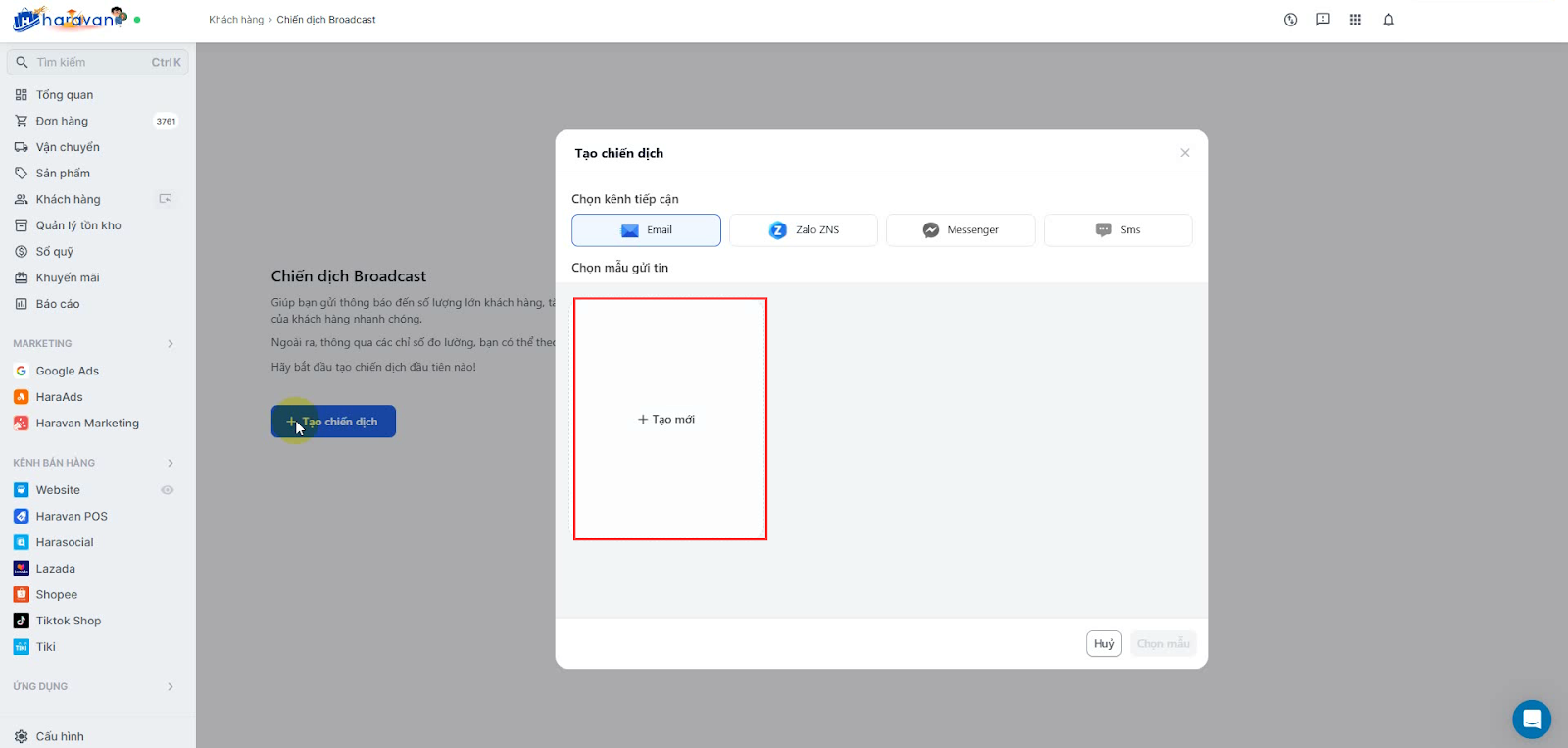The image size is (1568, 748).
Task: Toggle the Website eye visibility icon
Action: 168,490
